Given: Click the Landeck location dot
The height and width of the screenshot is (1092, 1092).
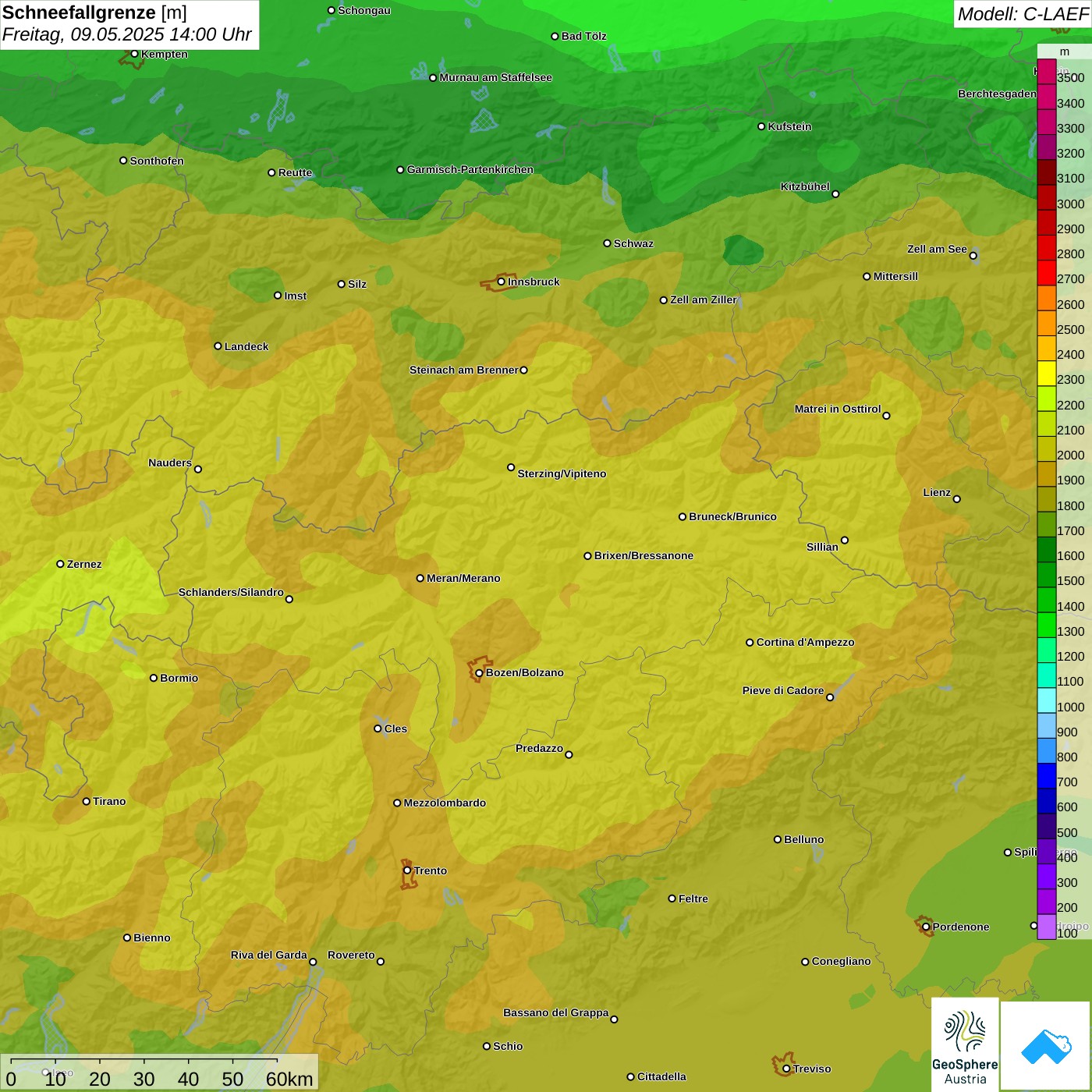Looking at the screenshot, I should tap(218, 346).
